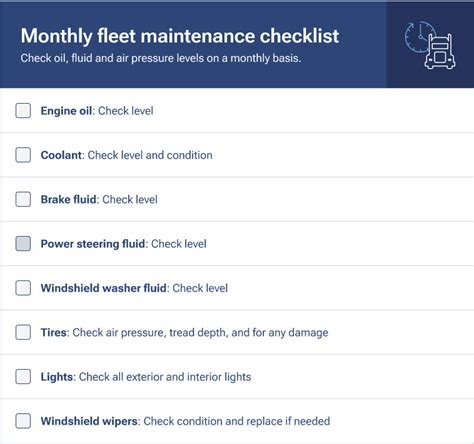Viewport: 474px width, 444px height.
Task: Tick the Tires checkbox
Action: pos(23,332)
